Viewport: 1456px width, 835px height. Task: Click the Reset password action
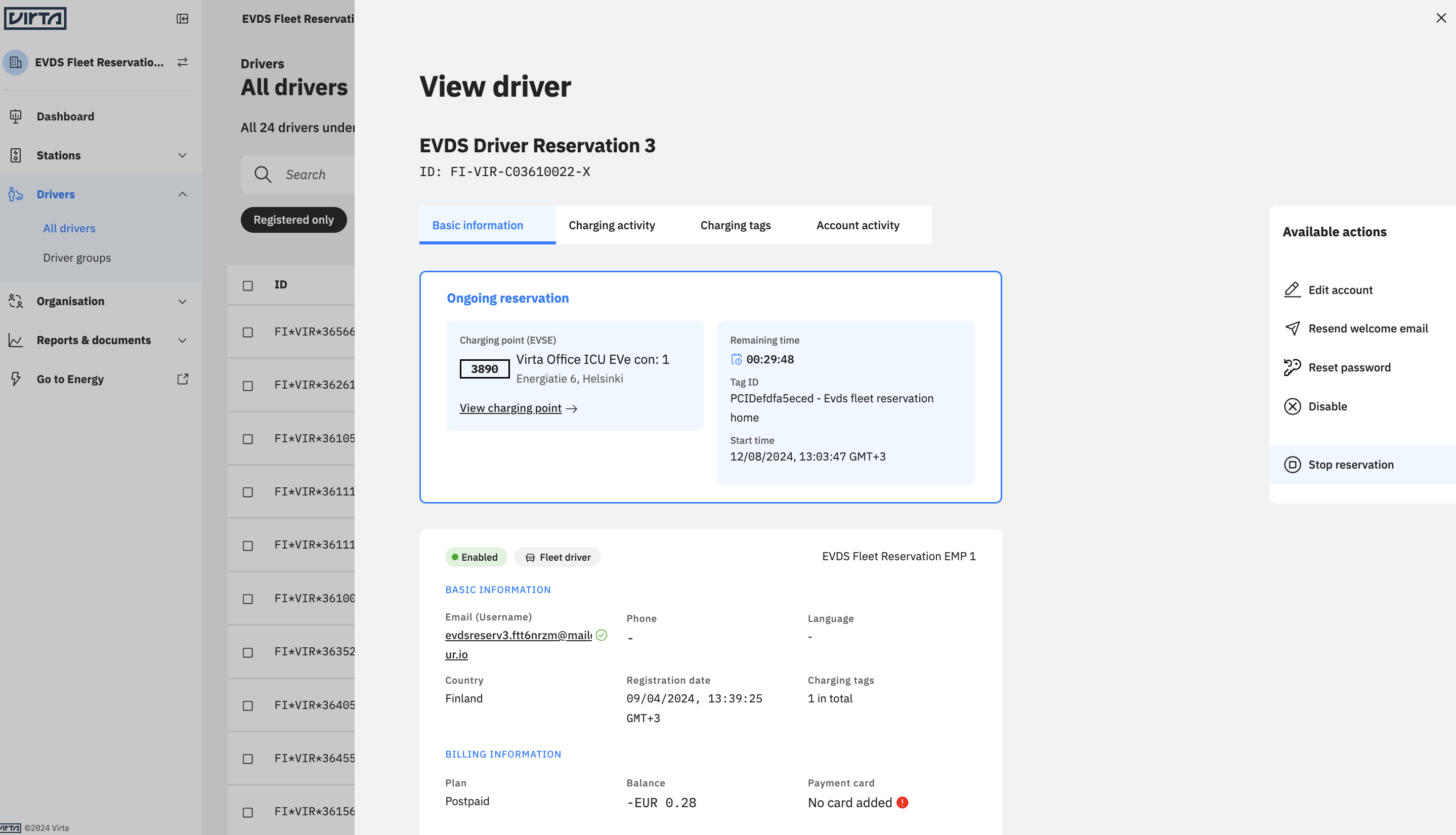click(1362, 367)
